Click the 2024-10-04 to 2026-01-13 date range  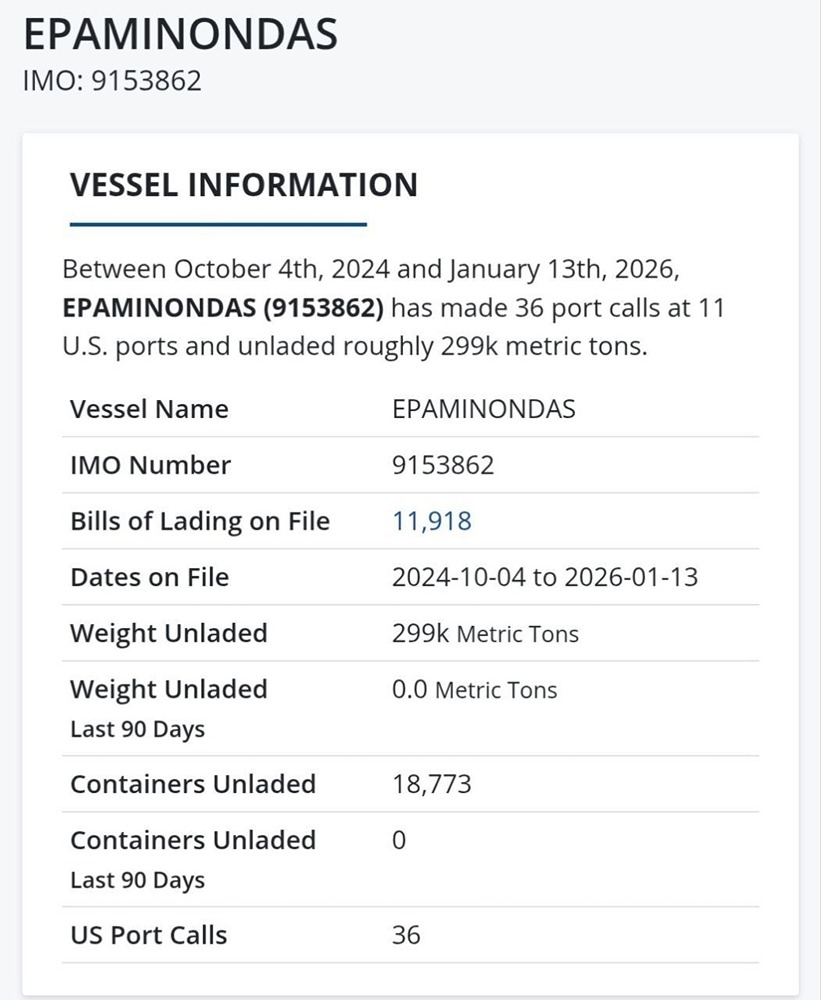pyautogui.click(x=544, y=577)
